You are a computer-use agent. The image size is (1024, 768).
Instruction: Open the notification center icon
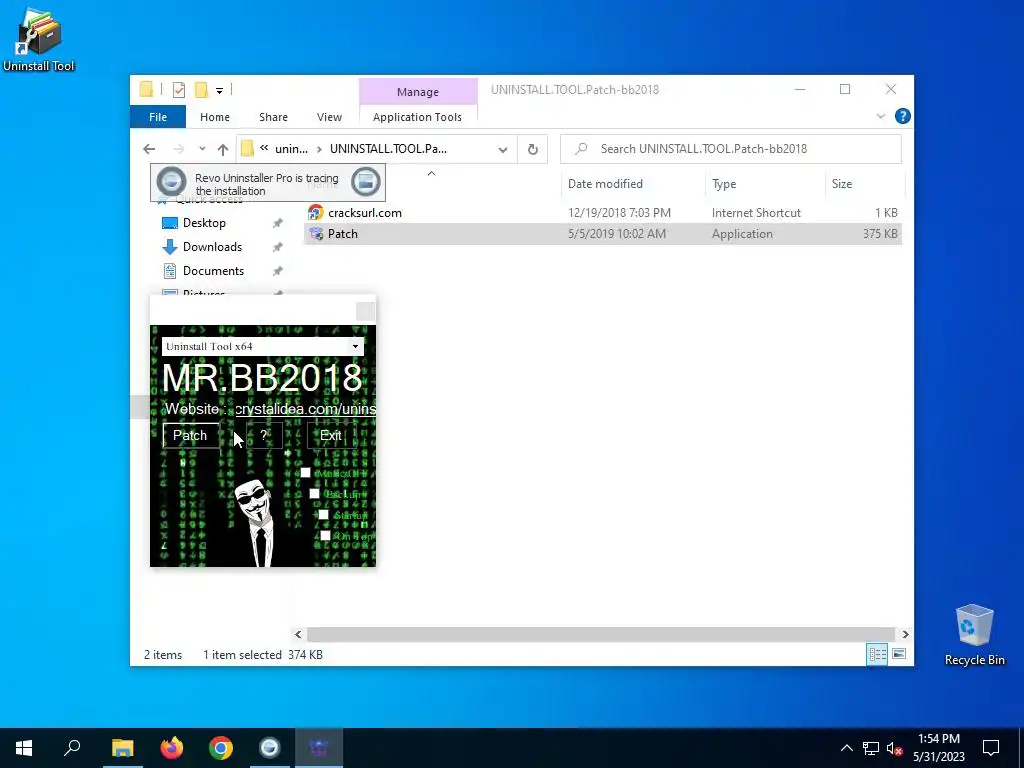tap(991, 748)
